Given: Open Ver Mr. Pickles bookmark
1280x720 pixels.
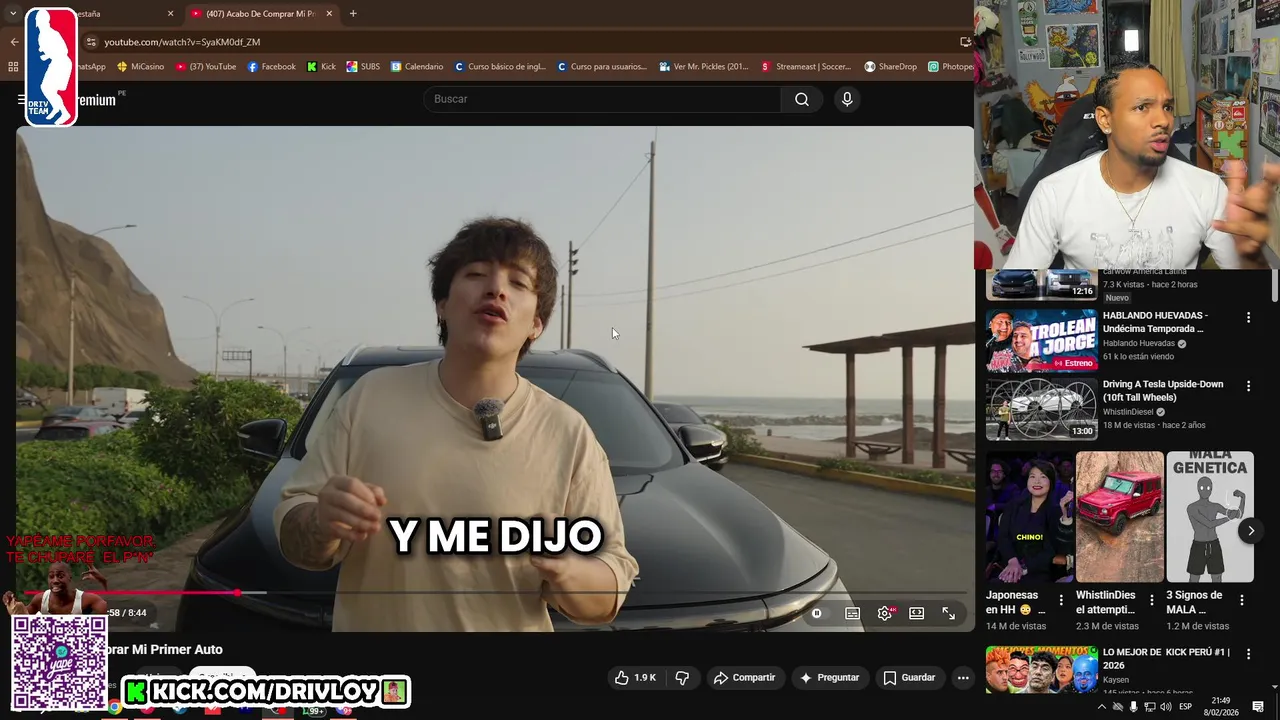Looking at the screenshot, I should (704, 67).
